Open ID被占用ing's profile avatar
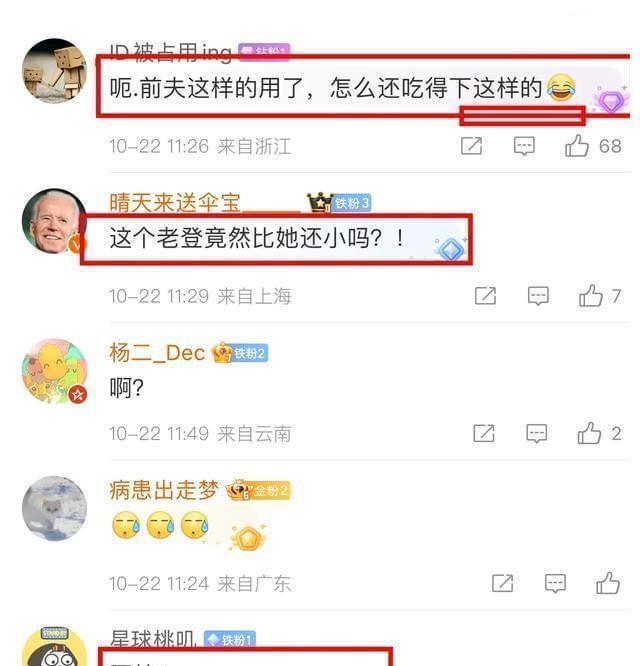The width and height of the screenshot is (640, 666). point(54,71)
